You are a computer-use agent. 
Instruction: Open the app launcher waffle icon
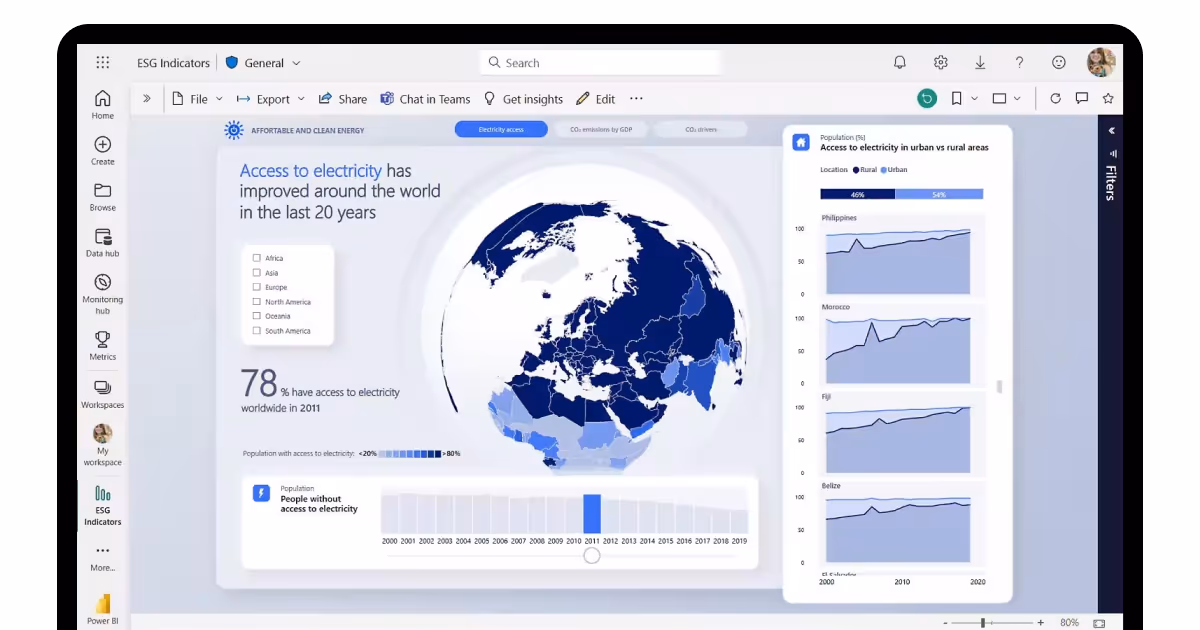point(103,62)
